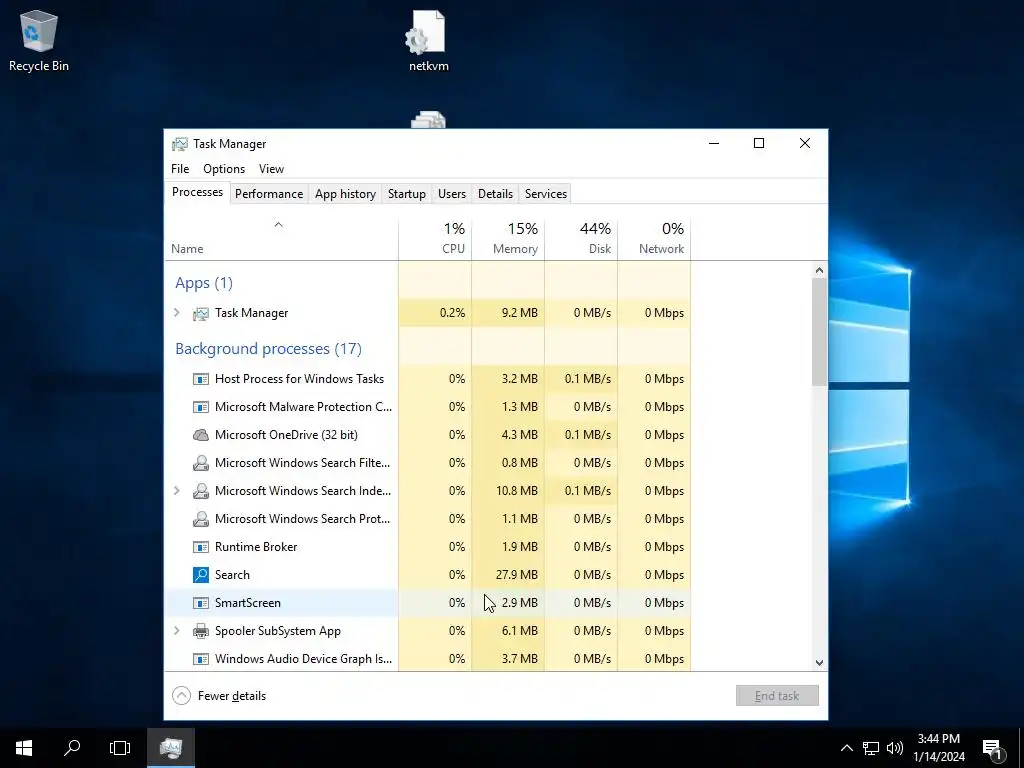Click the Search magnifier process icon
This screenshot has width=1024, height=768.
pos(200,575)
